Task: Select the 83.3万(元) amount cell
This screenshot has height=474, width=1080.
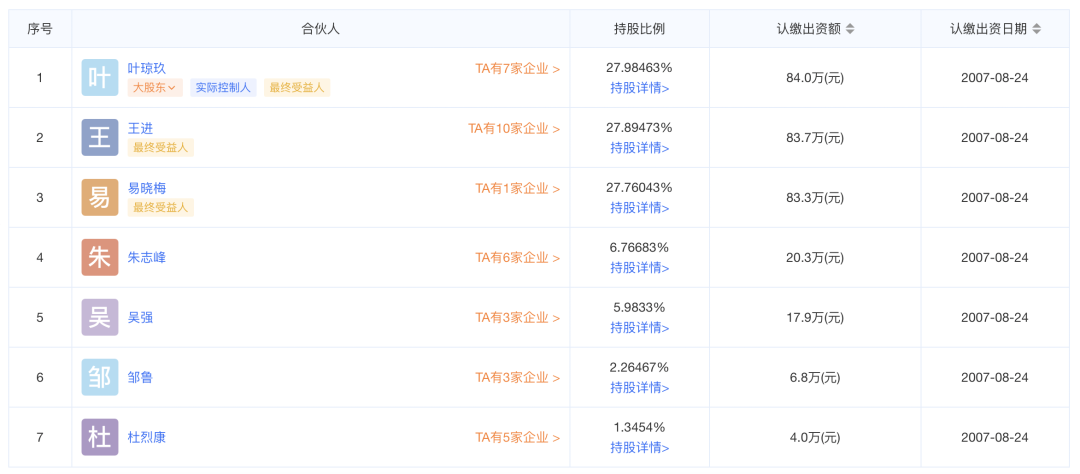Action: pos(816,198)
